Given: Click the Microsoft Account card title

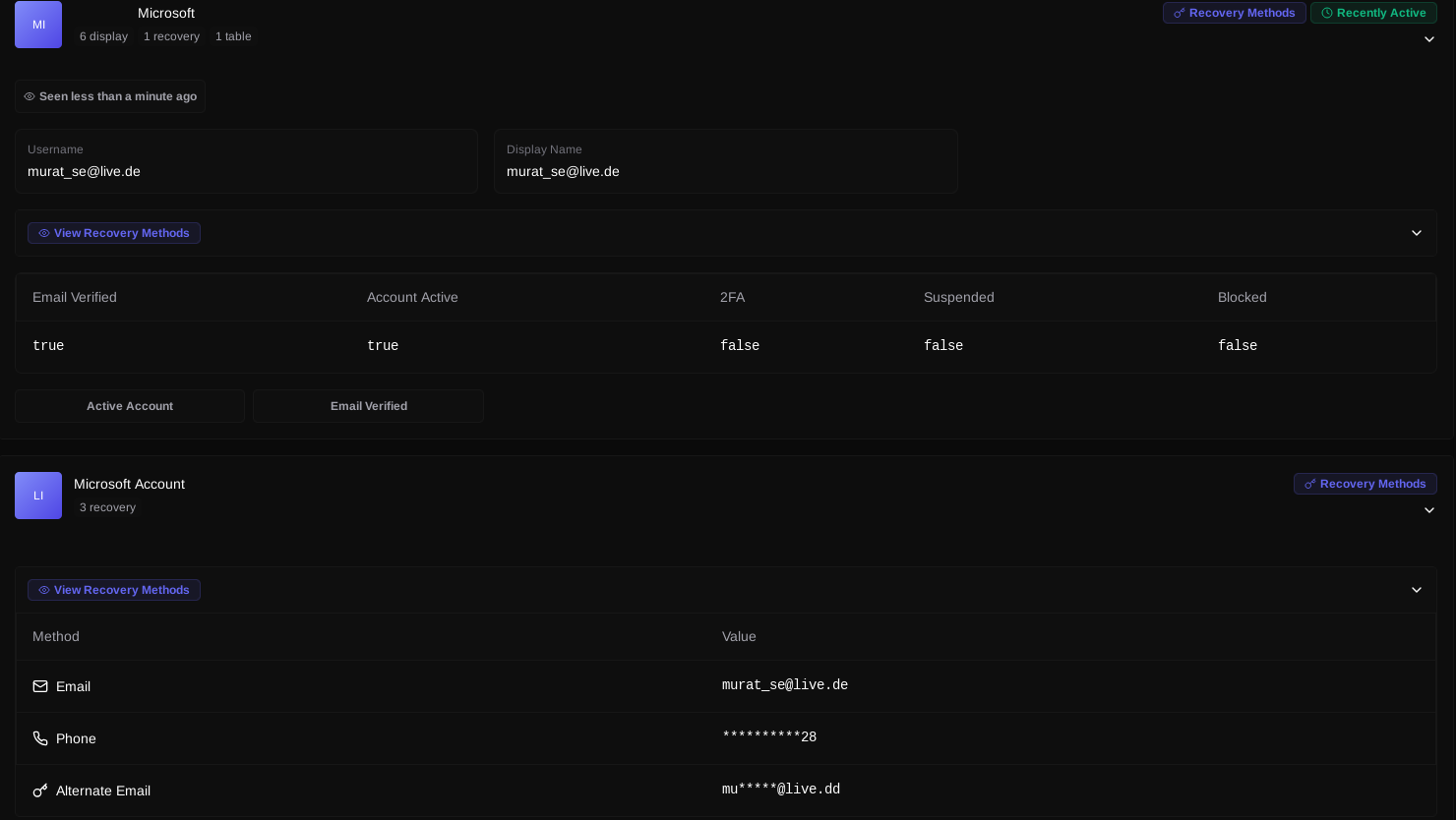Looking at the screenshot, I should pos(129,484).
